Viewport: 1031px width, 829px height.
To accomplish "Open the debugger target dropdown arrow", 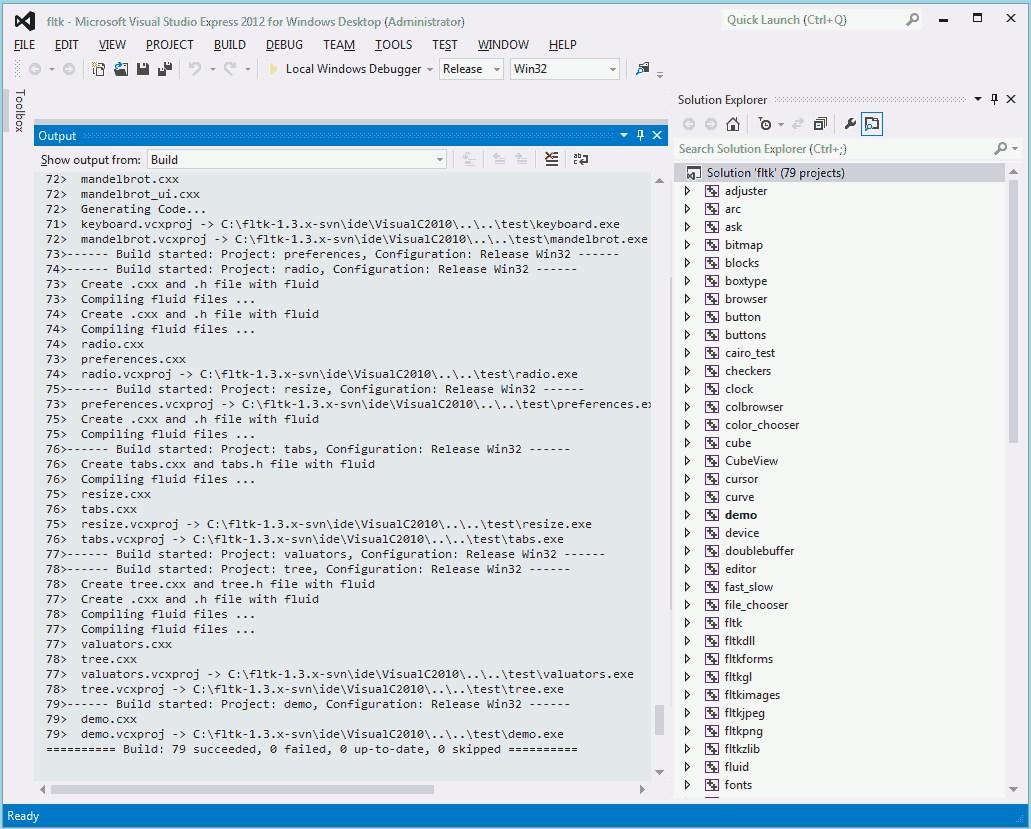I will pyautogui.click(x=429, y=70).
